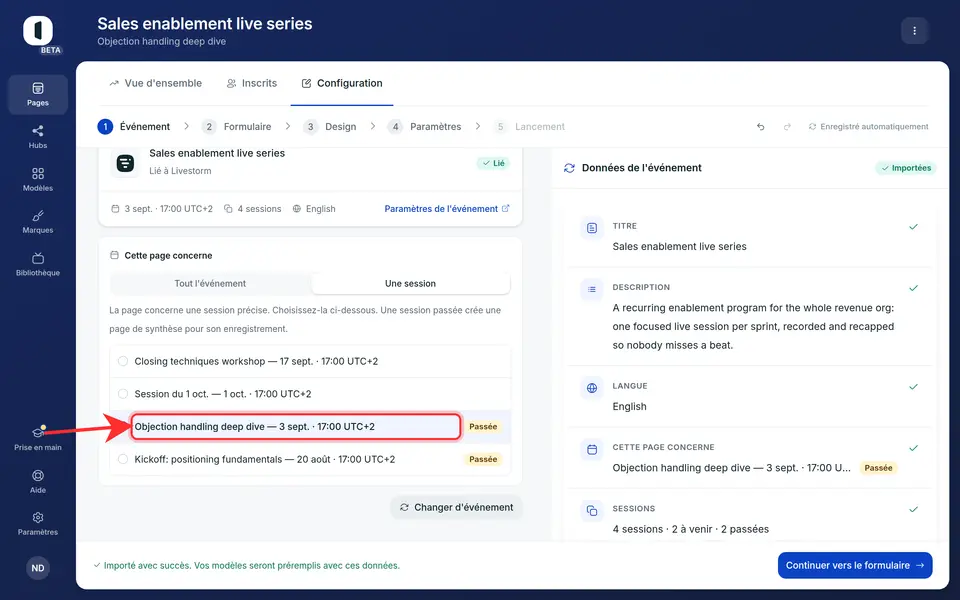Click the redo arrow icon
The image size is (960, 600).
click(787, 127)
